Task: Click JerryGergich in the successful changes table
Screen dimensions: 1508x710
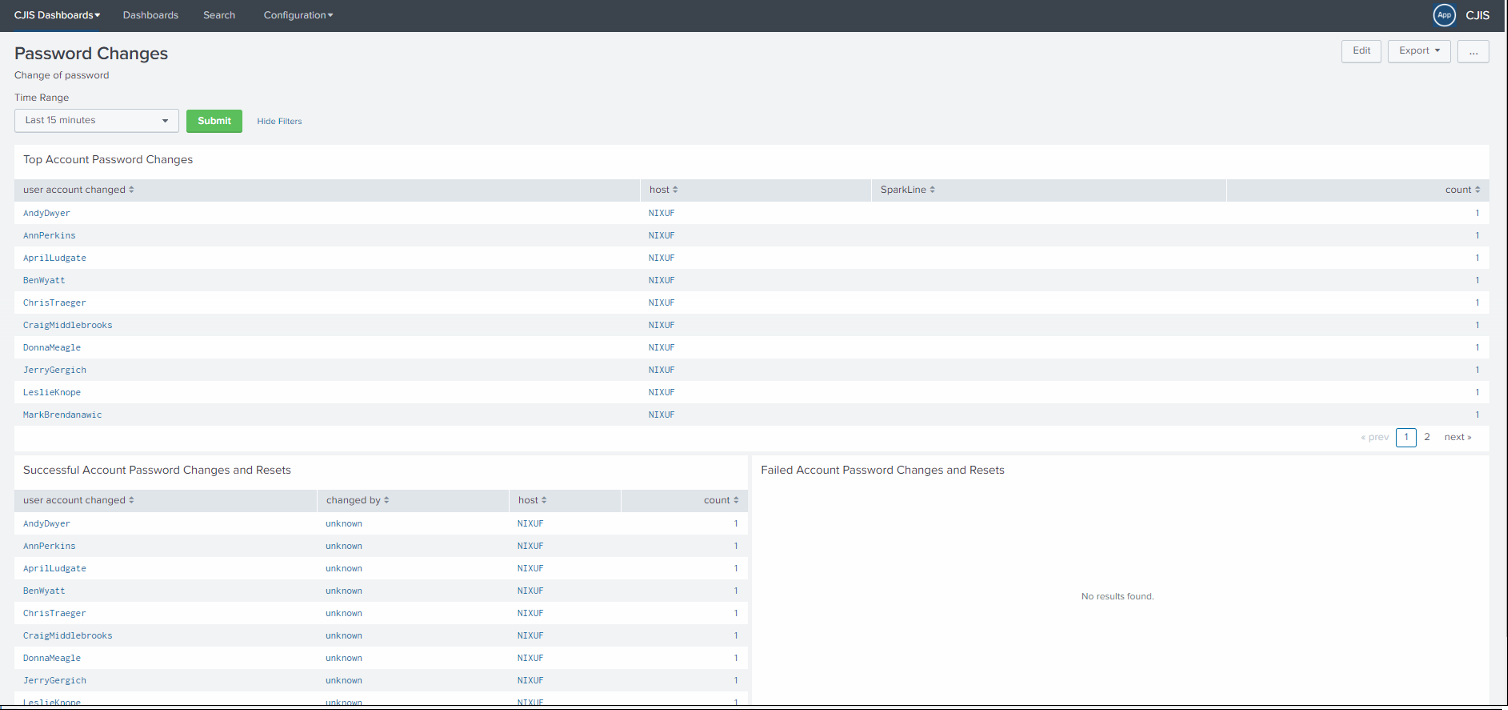Action: coord(55,680)
